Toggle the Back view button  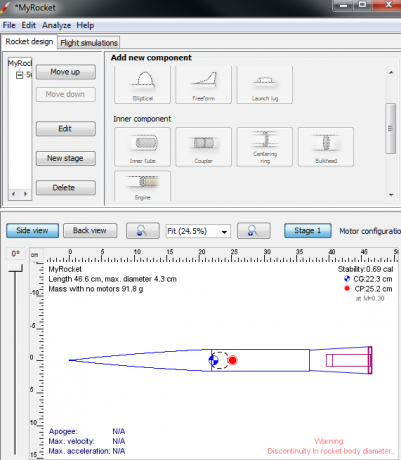click(x=90, y=231)
